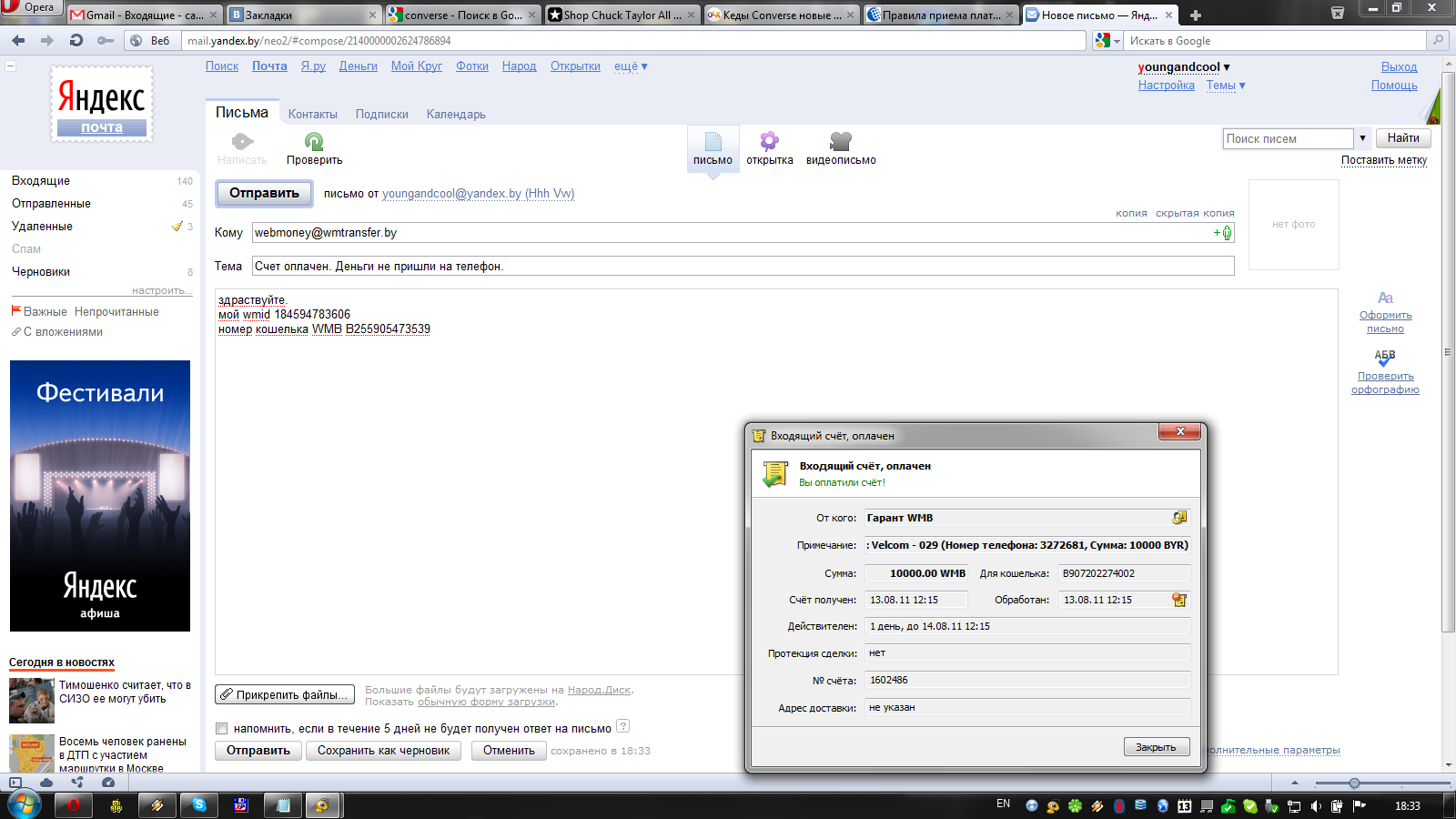Expand the status bar zoom arrow
The height and width of the screenshot is (819, 1456).
click(x=1295, y=783)
